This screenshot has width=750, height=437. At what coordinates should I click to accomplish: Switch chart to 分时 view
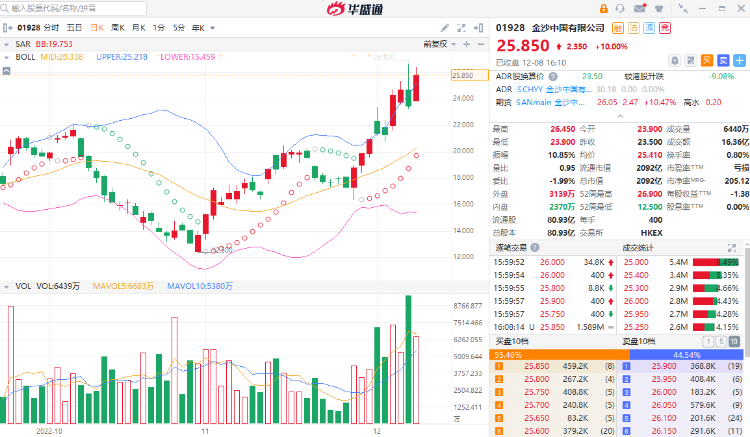(x=52, y=28)
